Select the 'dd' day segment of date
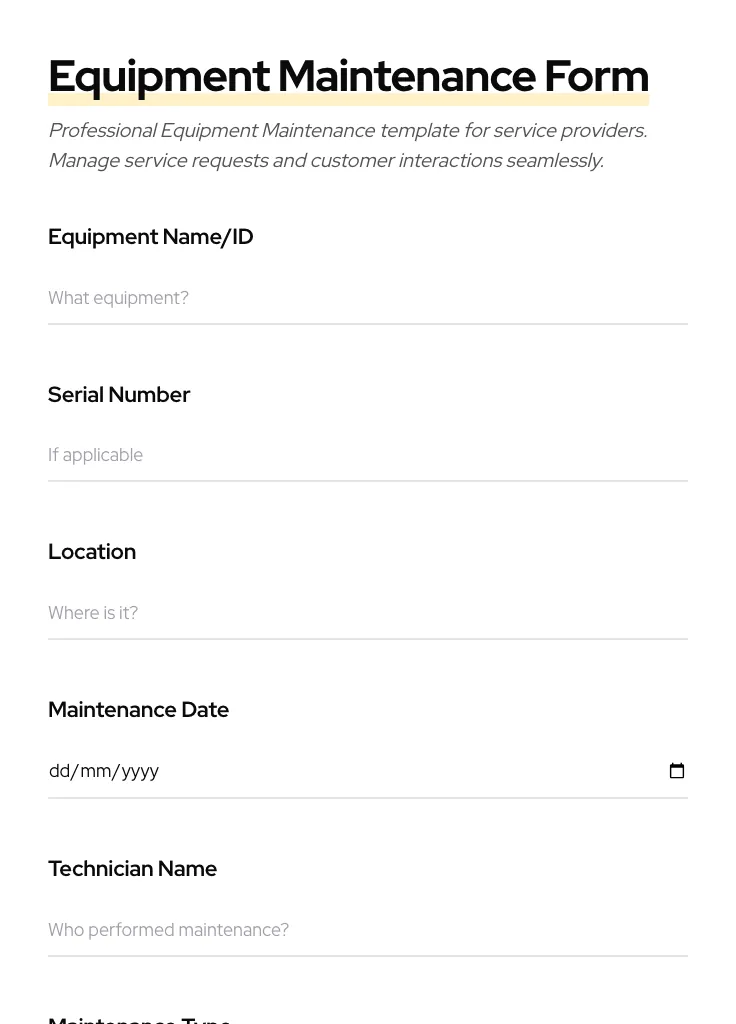This screenshot has width=736, height=1024. [x=59, y=771]
